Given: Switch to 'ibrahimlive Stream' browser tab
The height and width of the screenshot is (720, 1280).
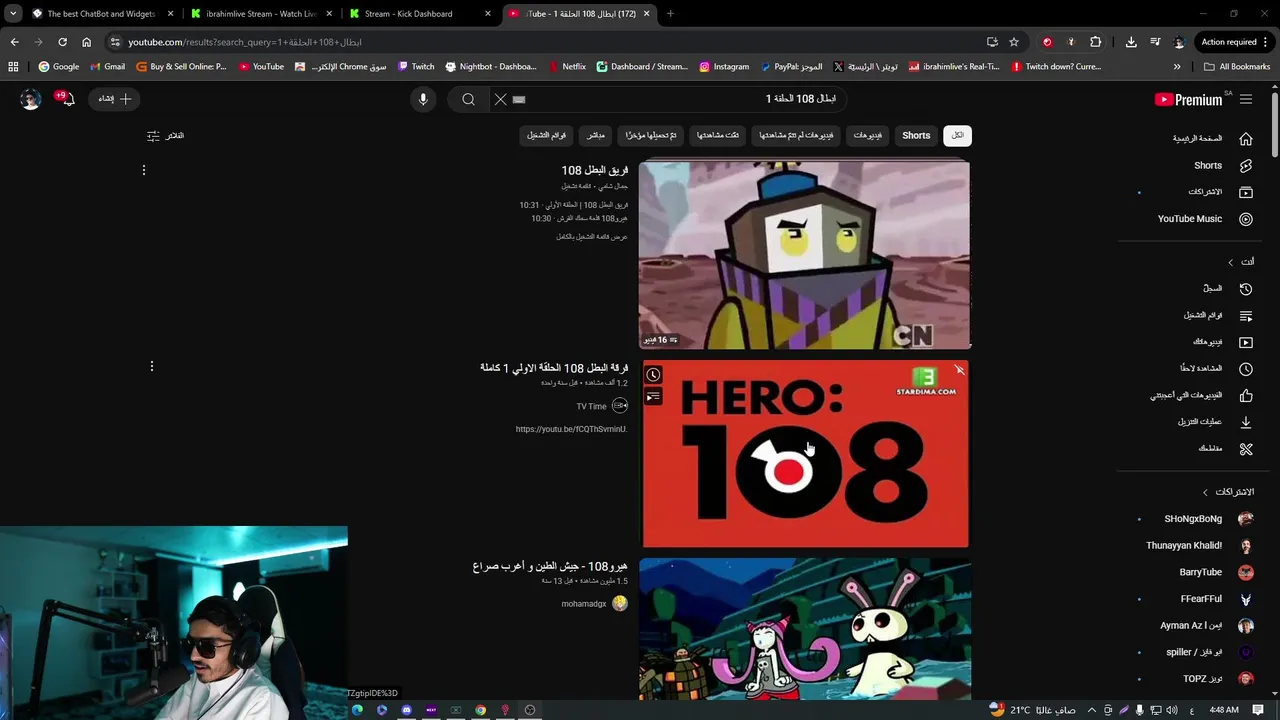Looking at the screenshot, I should coord(261,14).
